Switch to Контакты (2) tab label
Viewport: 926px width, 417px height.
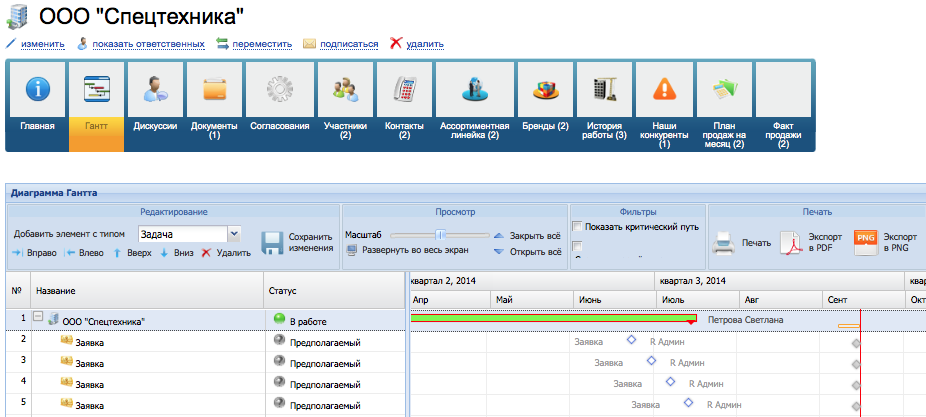[x=405, y=131]
